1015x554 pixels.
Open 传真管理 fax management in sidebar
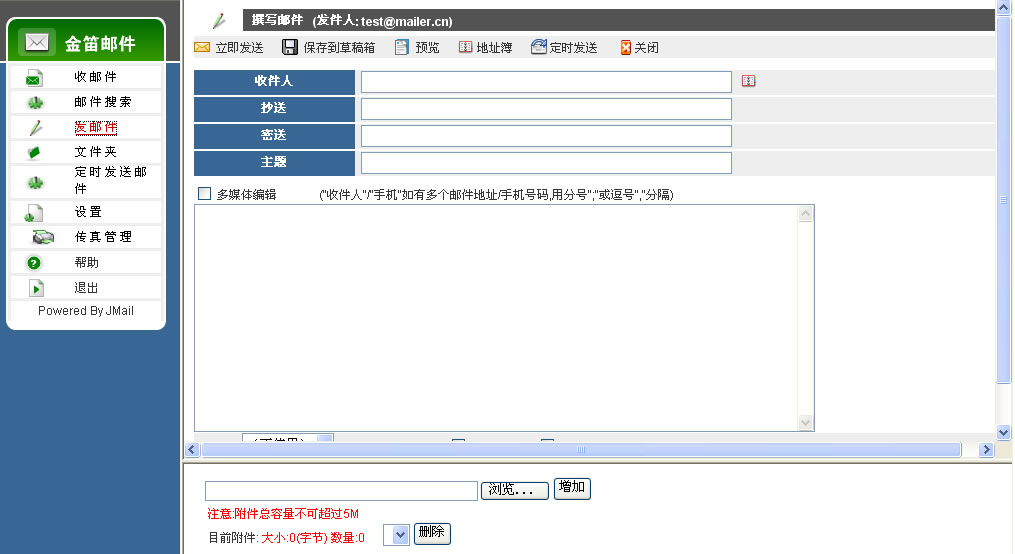(103, 237)
